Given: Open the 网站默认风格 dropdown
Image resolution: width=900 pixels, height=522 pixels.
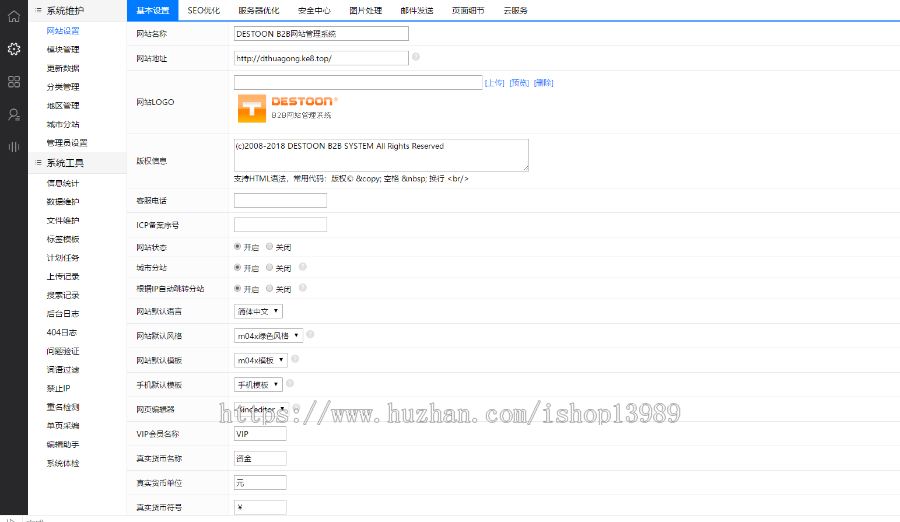Looking at the screenshot, I should (267, 335).
